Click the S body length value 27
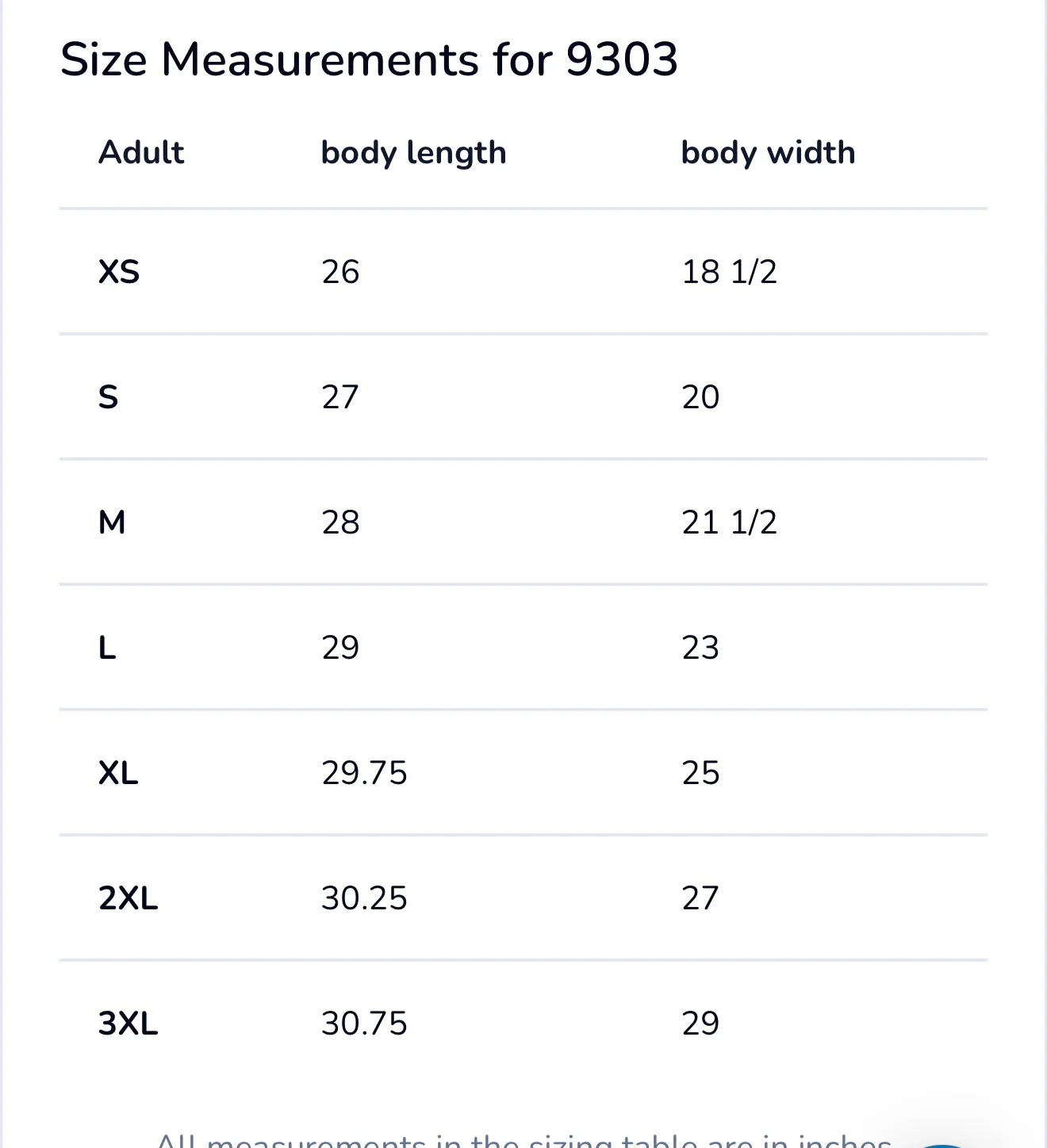1047x1148 pixels. (x=340, y=397)
